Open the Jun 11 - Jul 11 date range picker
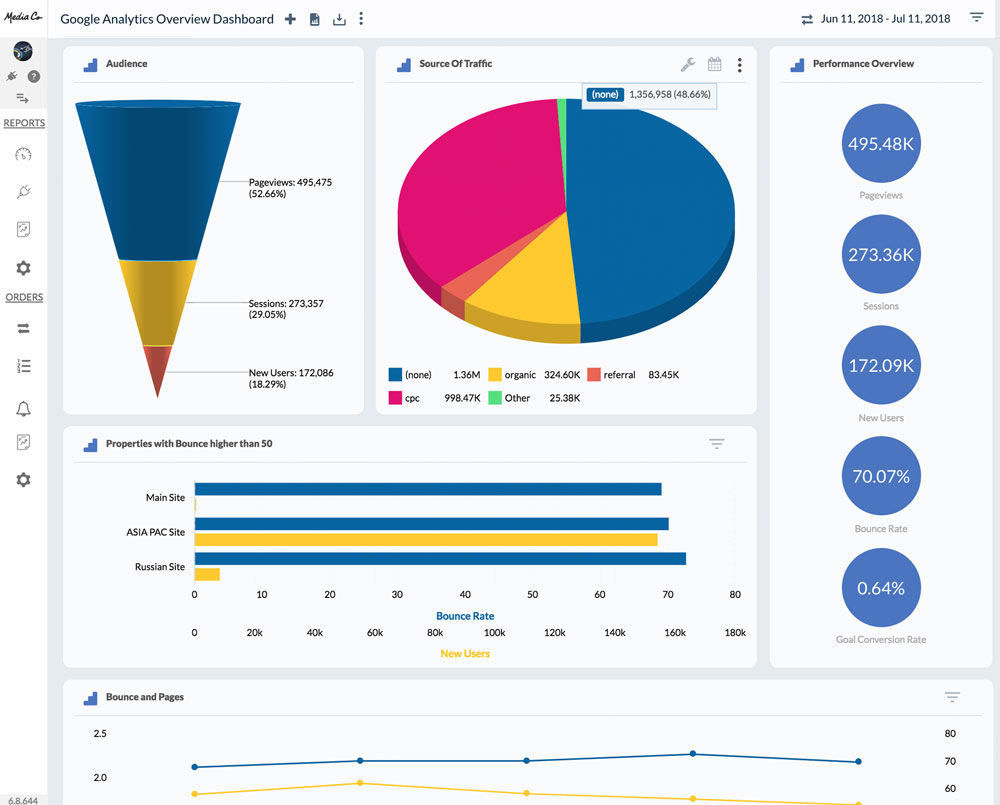Screen dimensions: 1000x805 pos(884,19)
